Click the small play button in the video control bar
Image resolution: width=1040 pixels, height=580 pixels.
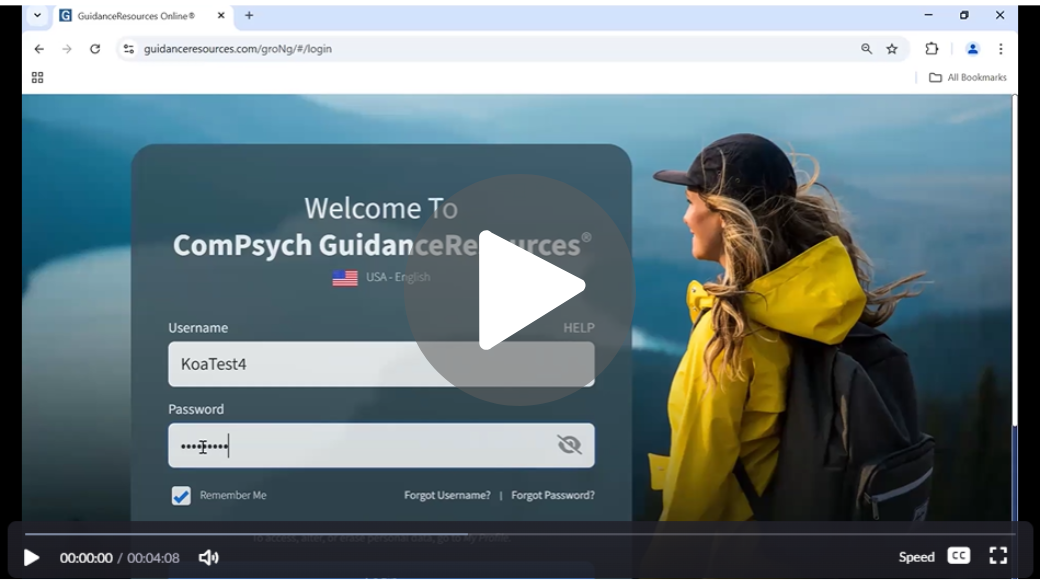tap(31, 557)
